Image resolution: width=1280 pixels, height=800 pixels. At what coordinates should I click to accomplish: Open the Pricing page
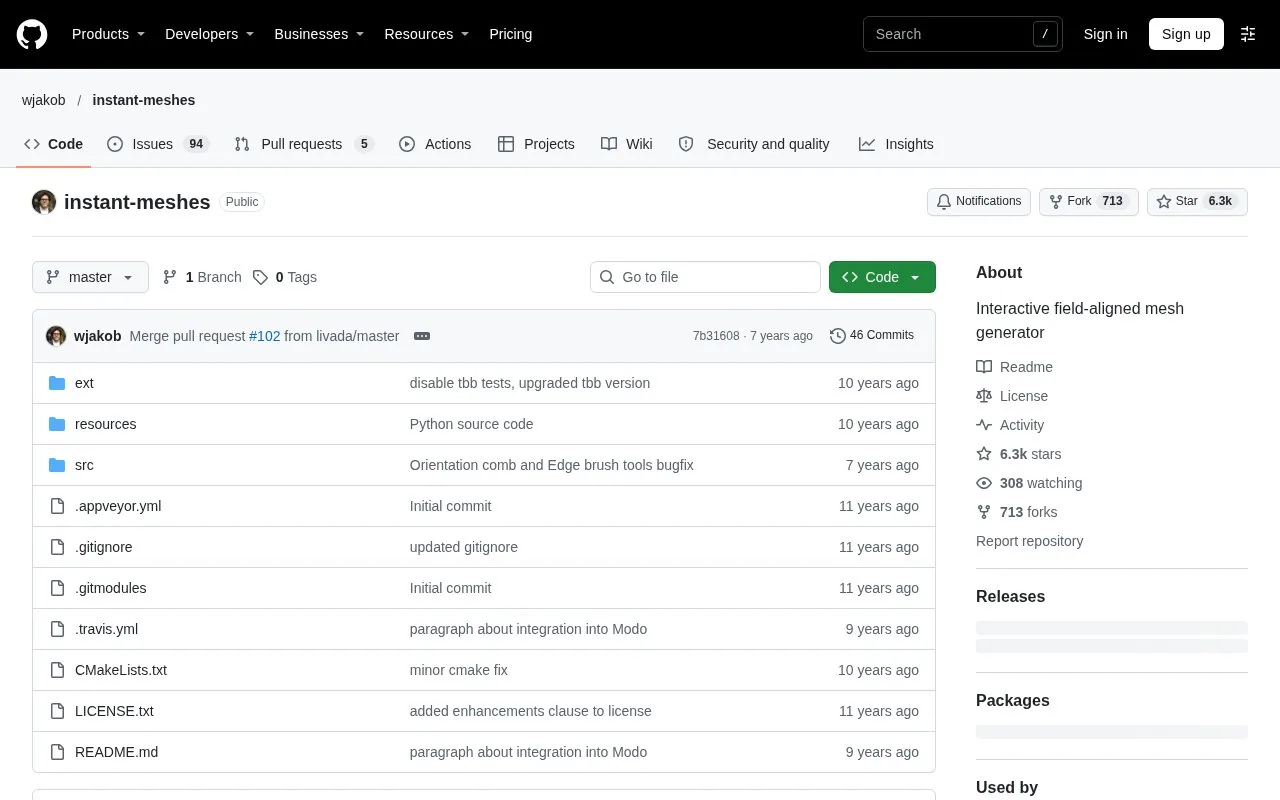pos(510,34)
